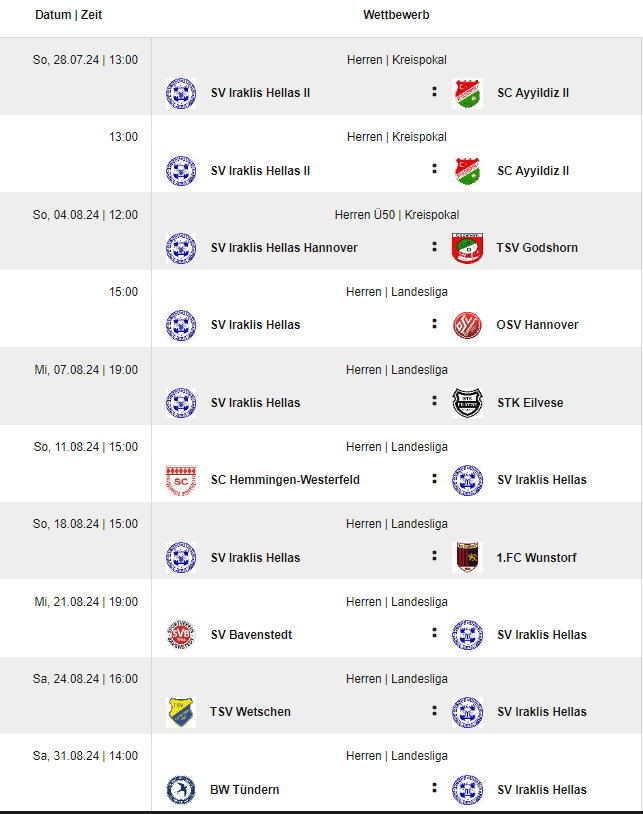The image size is (643, 814).
Task: Open the SV Iraklis Hellas Hannover team link
Action: pos(284,248)
